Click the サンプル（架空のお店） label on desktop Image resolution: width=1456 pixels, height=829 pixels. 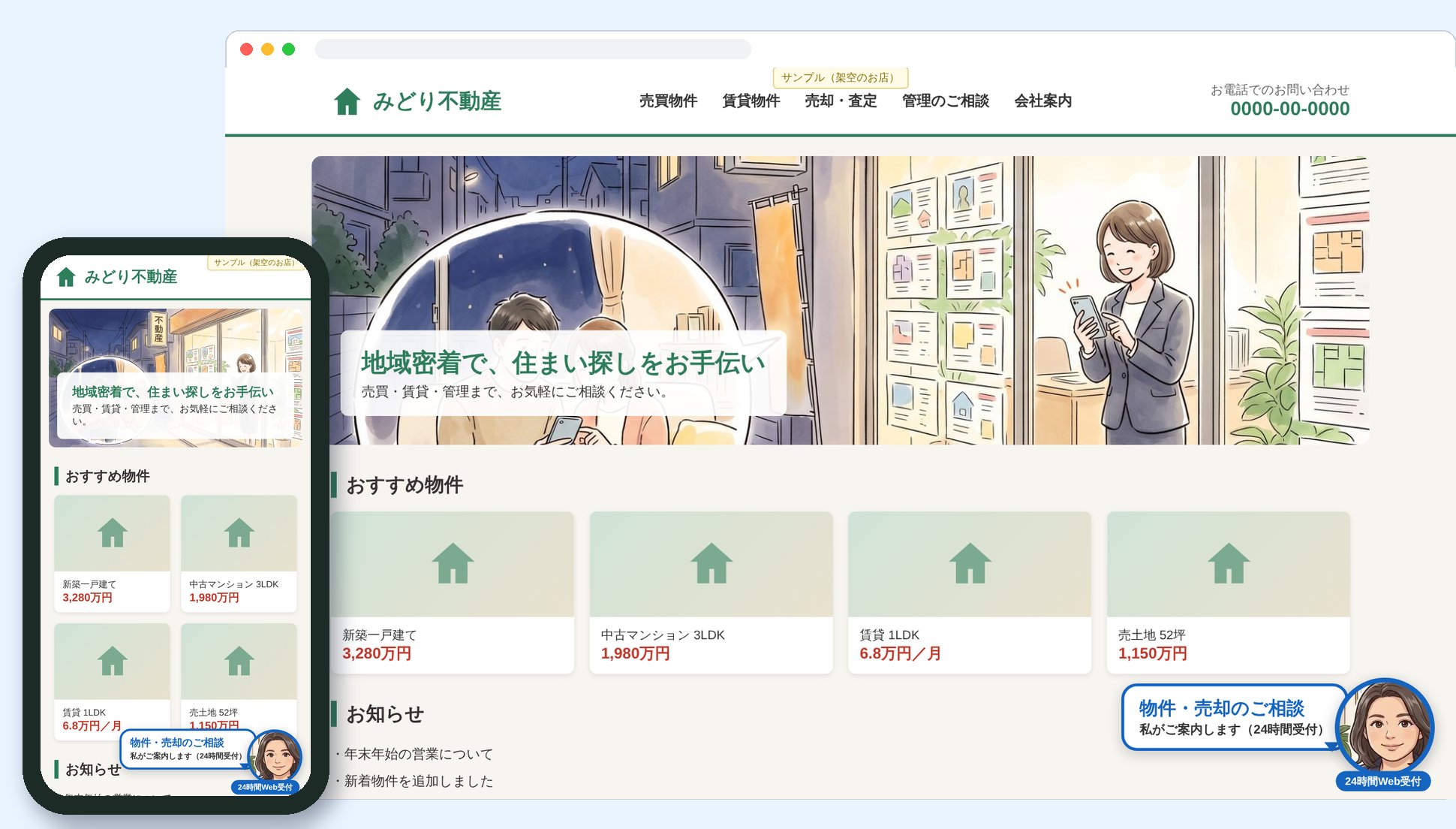(x=840, y=77)
